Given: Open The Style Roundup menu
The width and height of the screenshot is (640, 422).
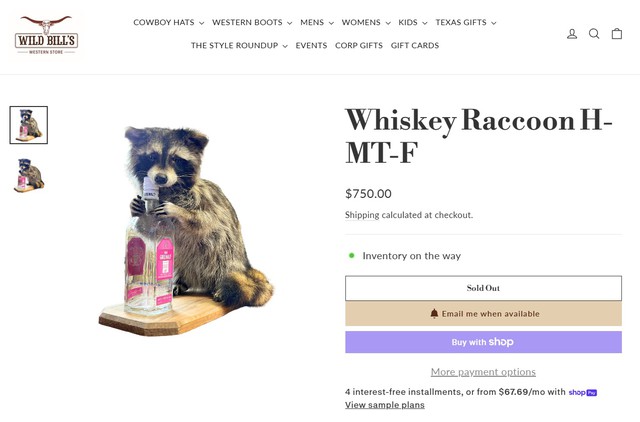Looking at the screenshot, I should click(239, 45).
